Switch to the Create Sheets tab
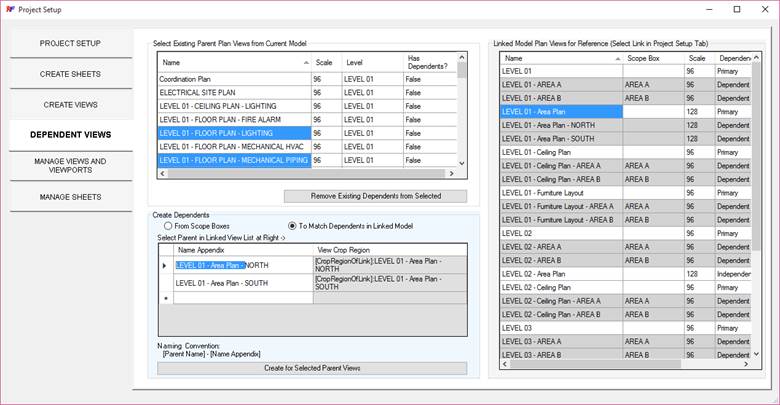This screenshot has height=405, width=780. pyautogui.click(x=71, y=74)
